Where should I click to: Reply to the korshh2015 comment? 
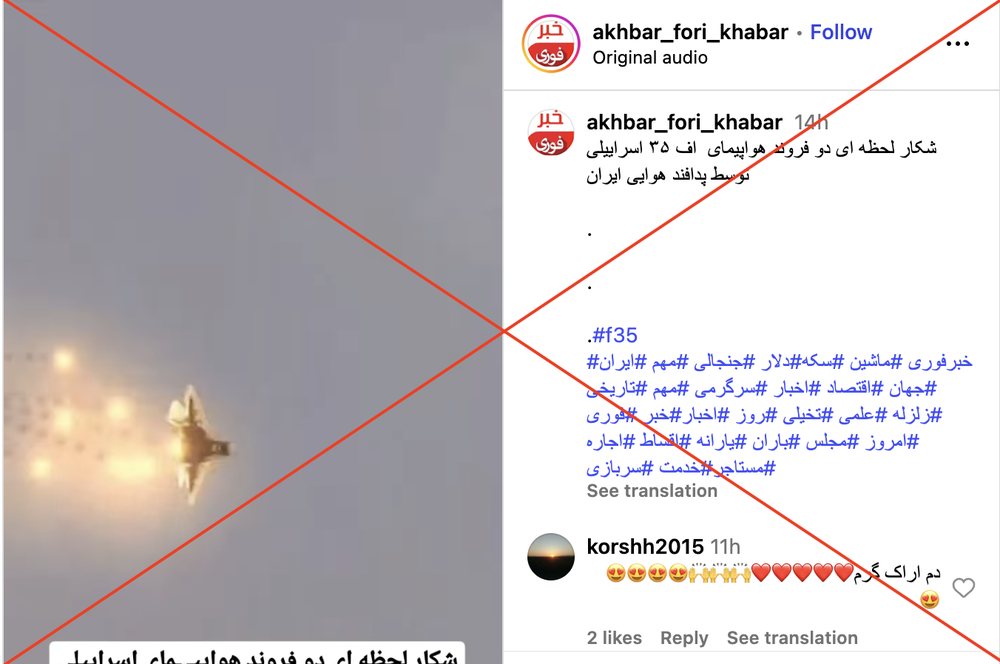tap(684, 638)
